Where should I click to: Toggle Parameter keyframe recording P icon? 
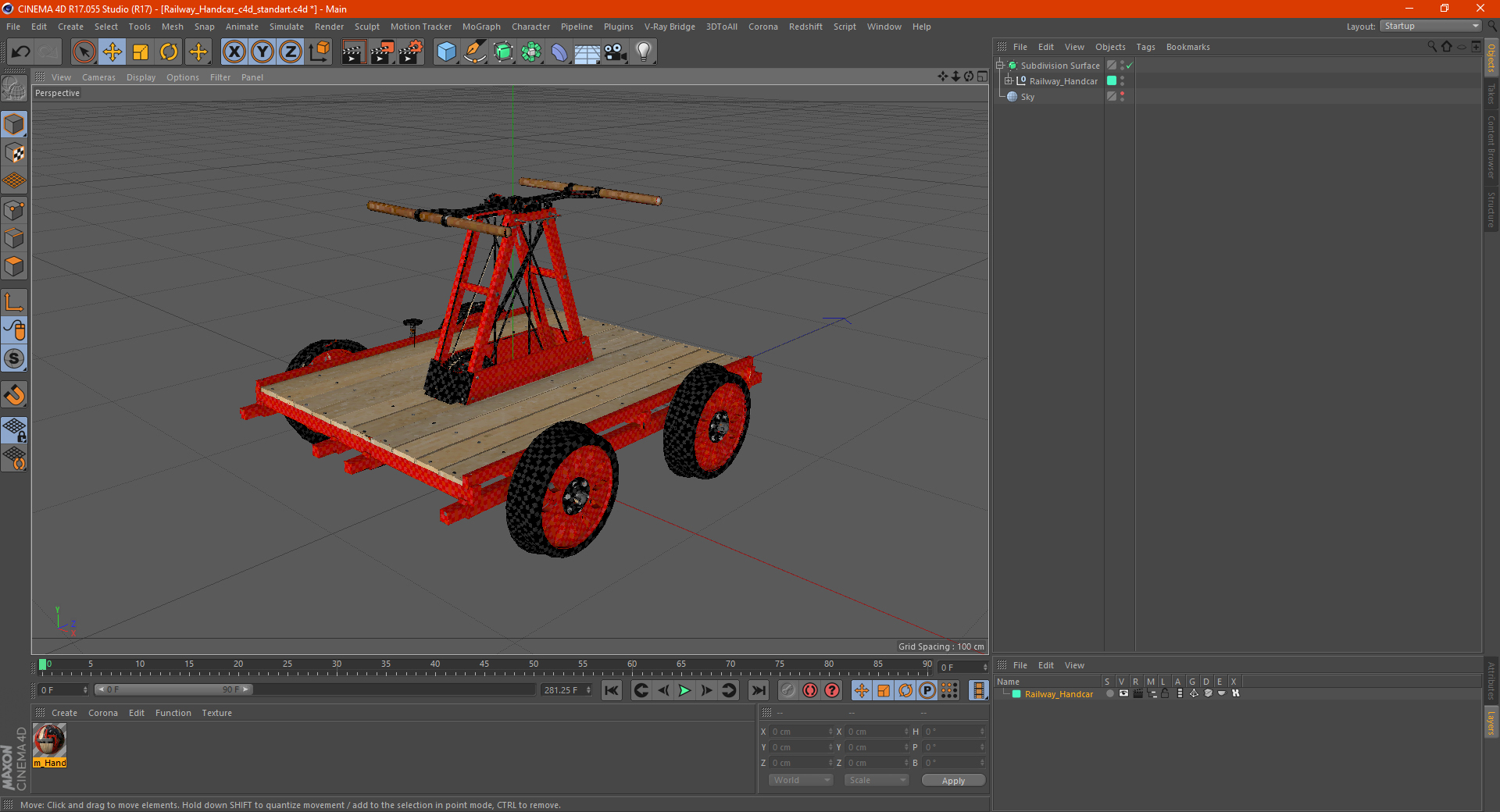tap(927, 690)
